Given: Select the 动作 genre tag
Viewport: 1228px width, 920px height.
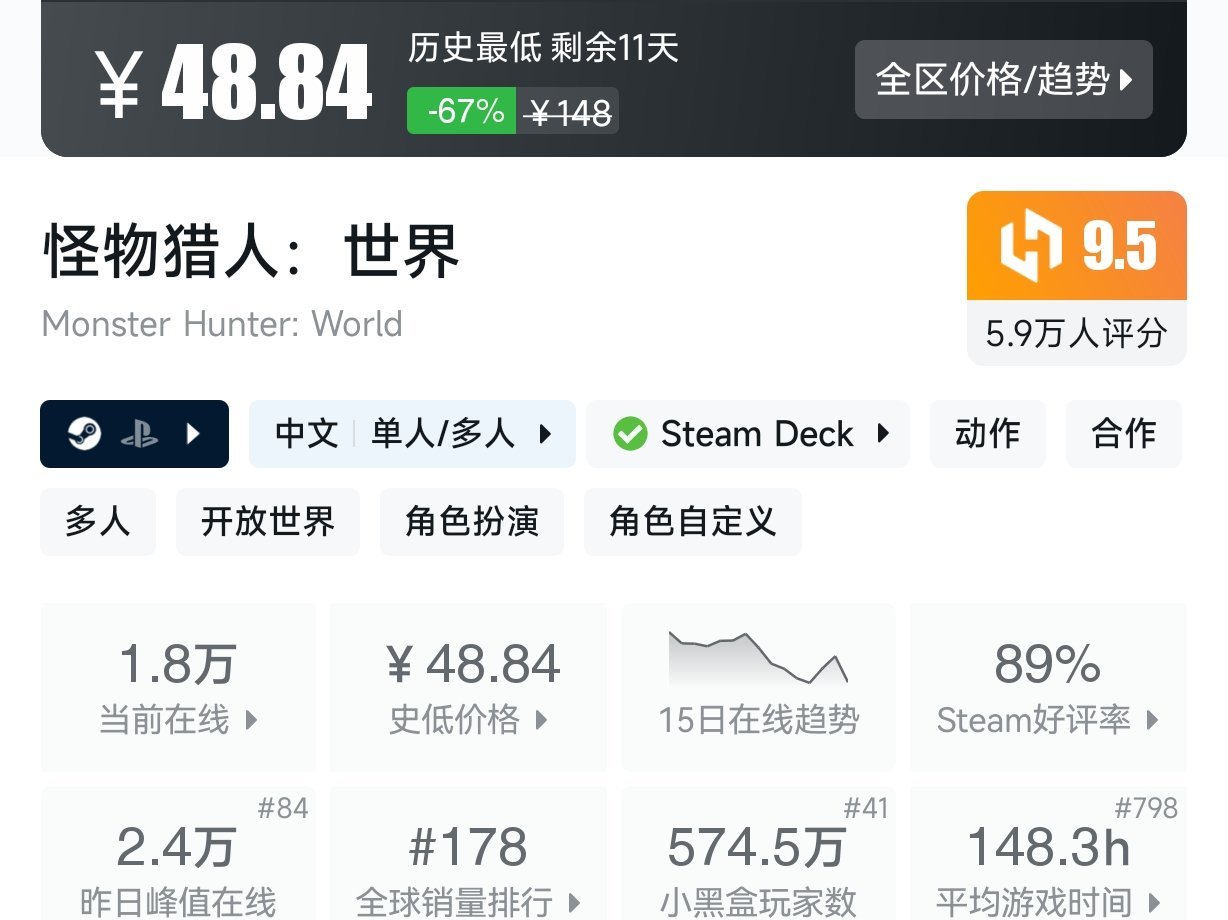Looking at the screenshot, I should (x=988, y=434).
